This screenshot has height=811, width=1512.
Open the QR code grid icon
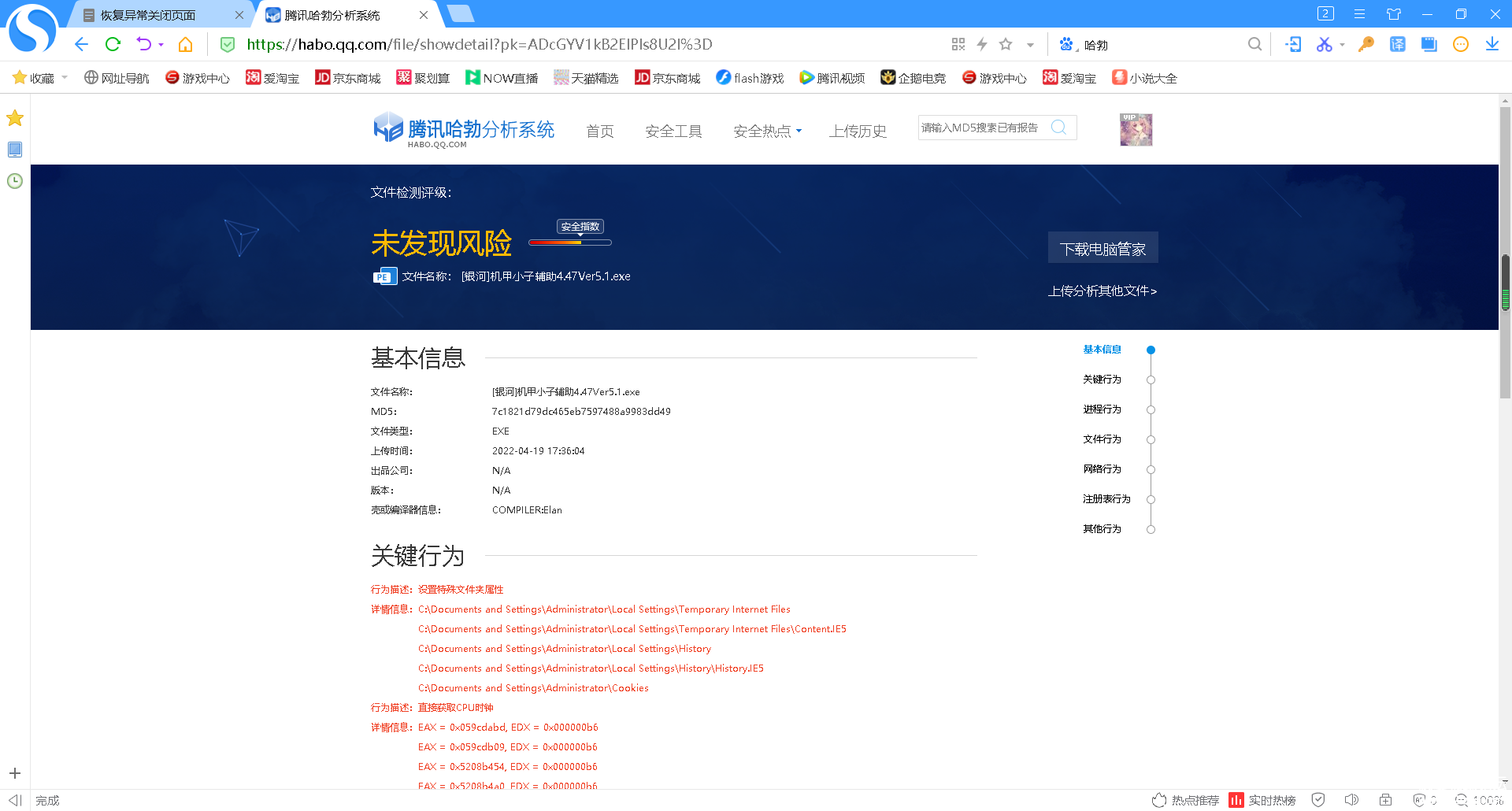[x=958, y=45]
